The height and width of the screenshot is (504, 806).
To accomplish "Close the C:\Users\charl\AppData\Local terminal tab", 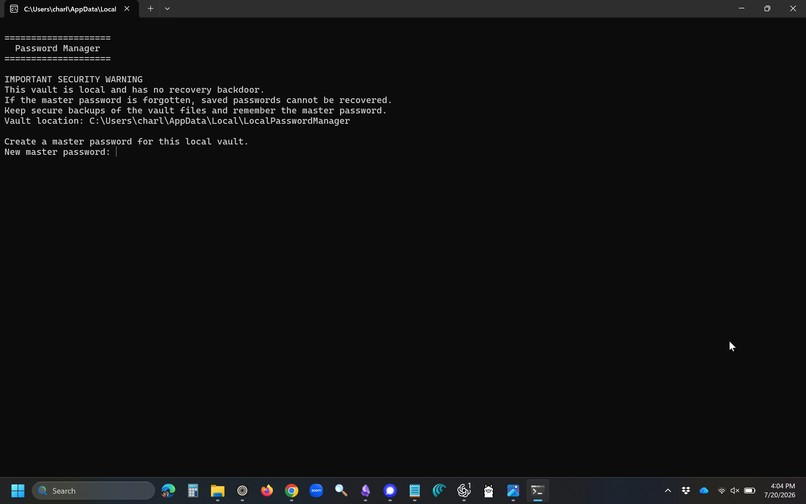I will [x=126, y=9].
